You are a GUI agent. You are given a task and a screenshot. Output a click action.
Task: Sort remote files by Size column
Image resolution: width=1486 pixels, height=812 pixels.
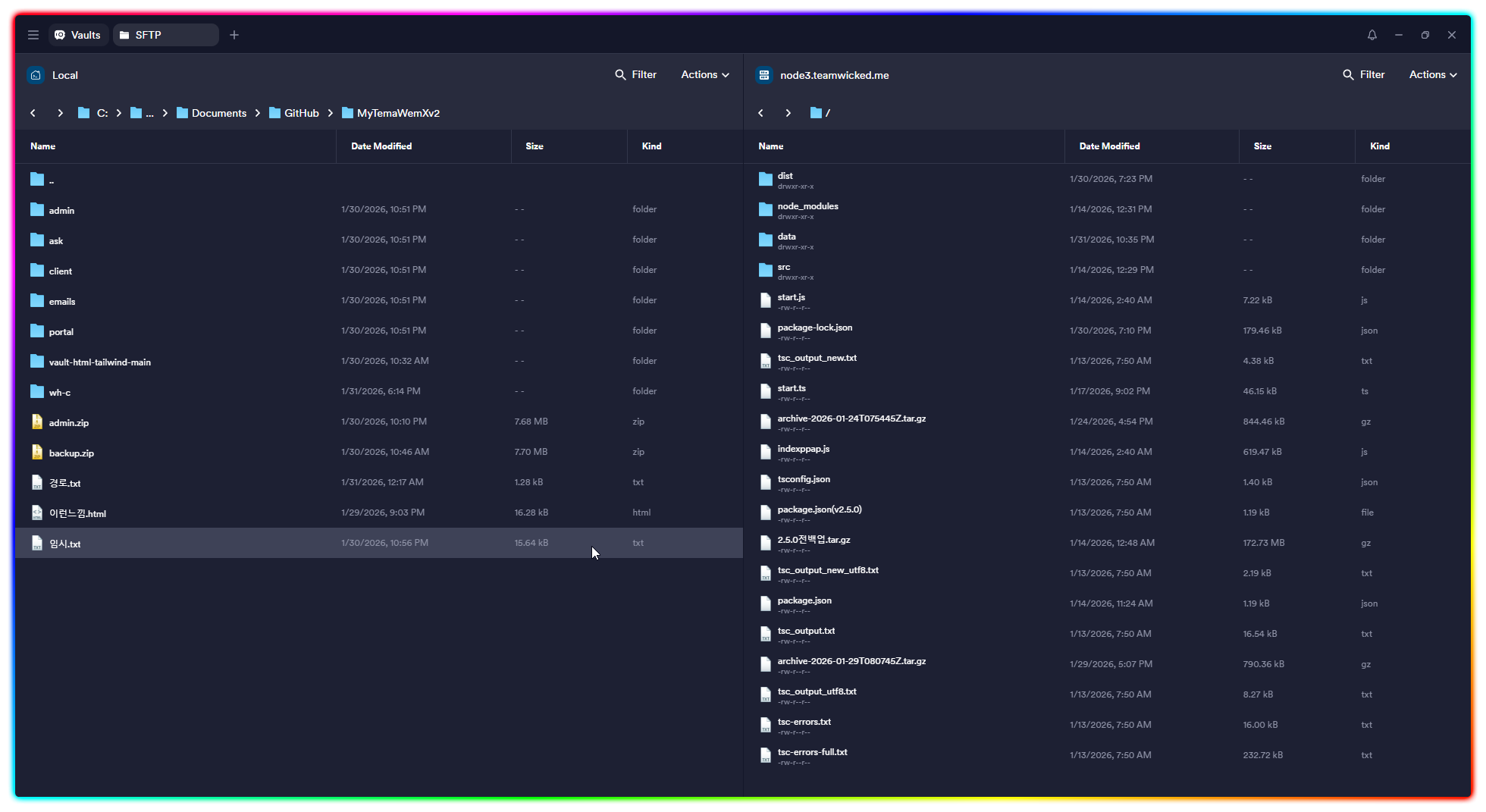click(x=1262, y=146)
